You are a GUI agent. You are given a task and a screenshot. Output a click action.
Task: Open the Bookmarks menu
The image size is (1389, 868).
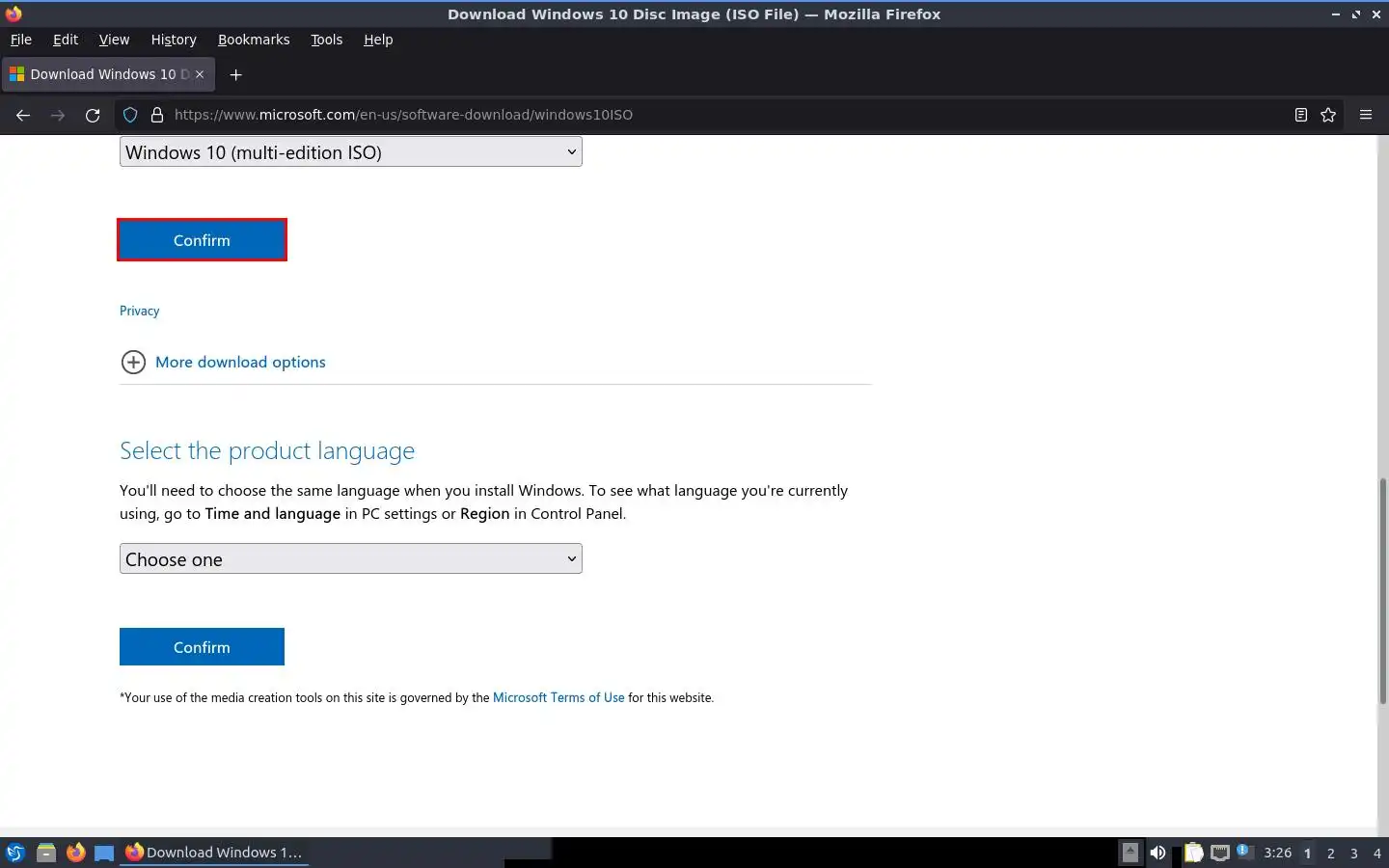[254, 40]
